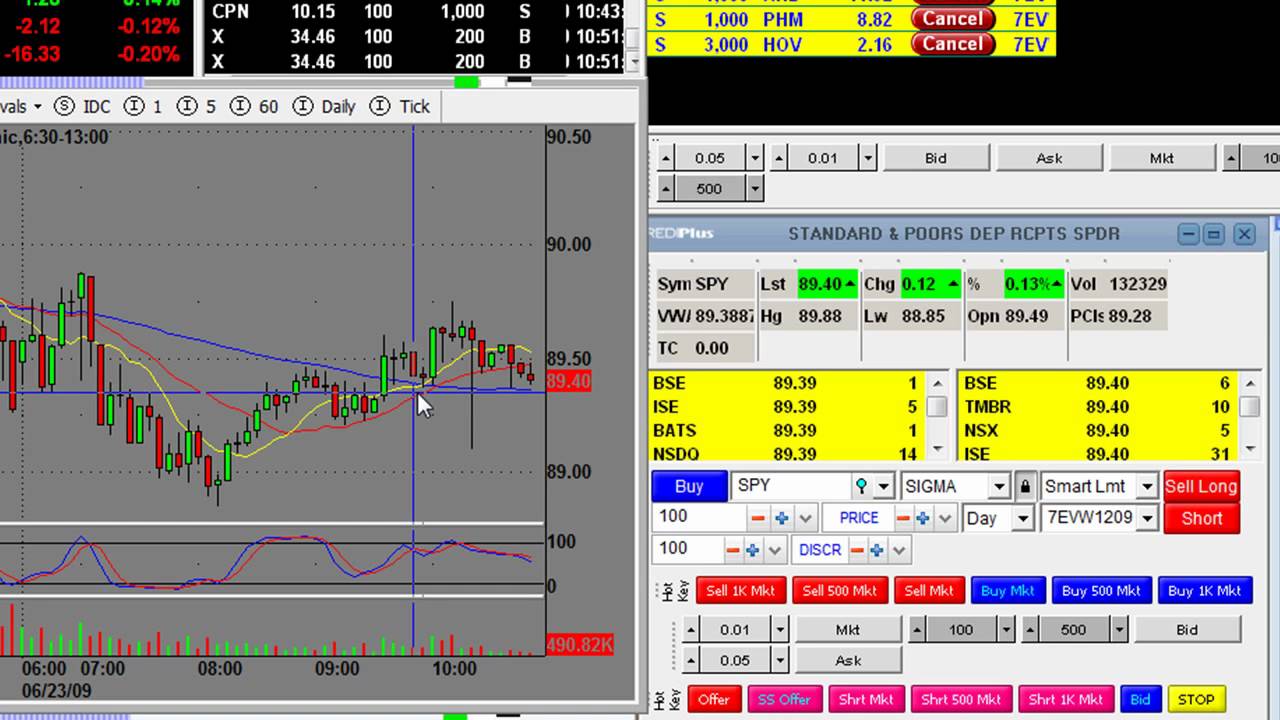The width and height of the screenshot is (1280, 720).
Task: Select the IDC interval option
Action: (x=83, y=106)
